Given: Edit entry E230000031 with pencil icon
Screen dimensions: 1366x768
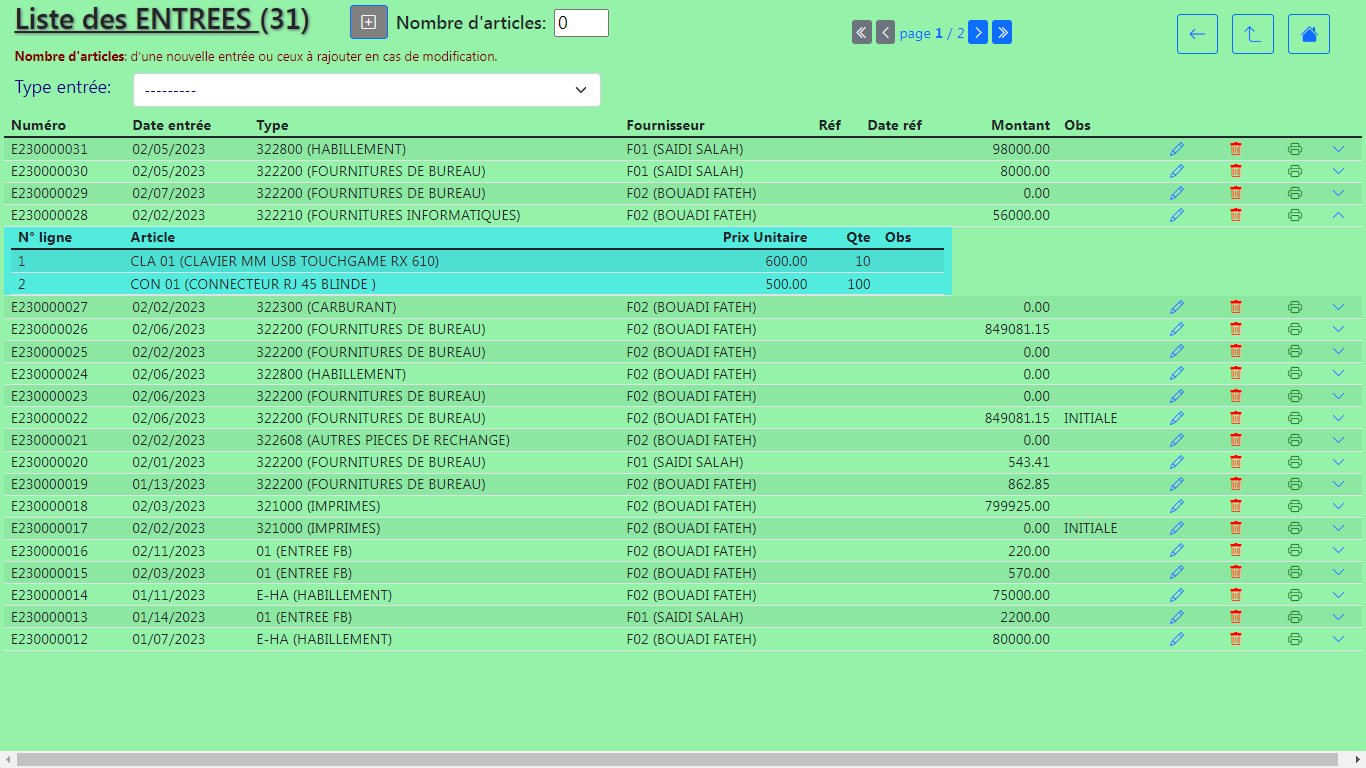Looking at the screenshot, I should (1176, 149).
